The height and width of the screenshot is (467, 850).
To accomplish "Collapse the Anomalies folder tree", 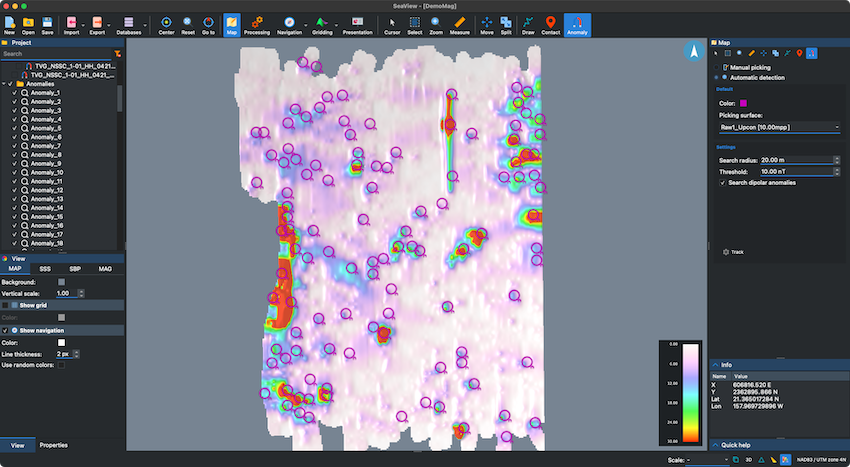I will click(4, 84).
